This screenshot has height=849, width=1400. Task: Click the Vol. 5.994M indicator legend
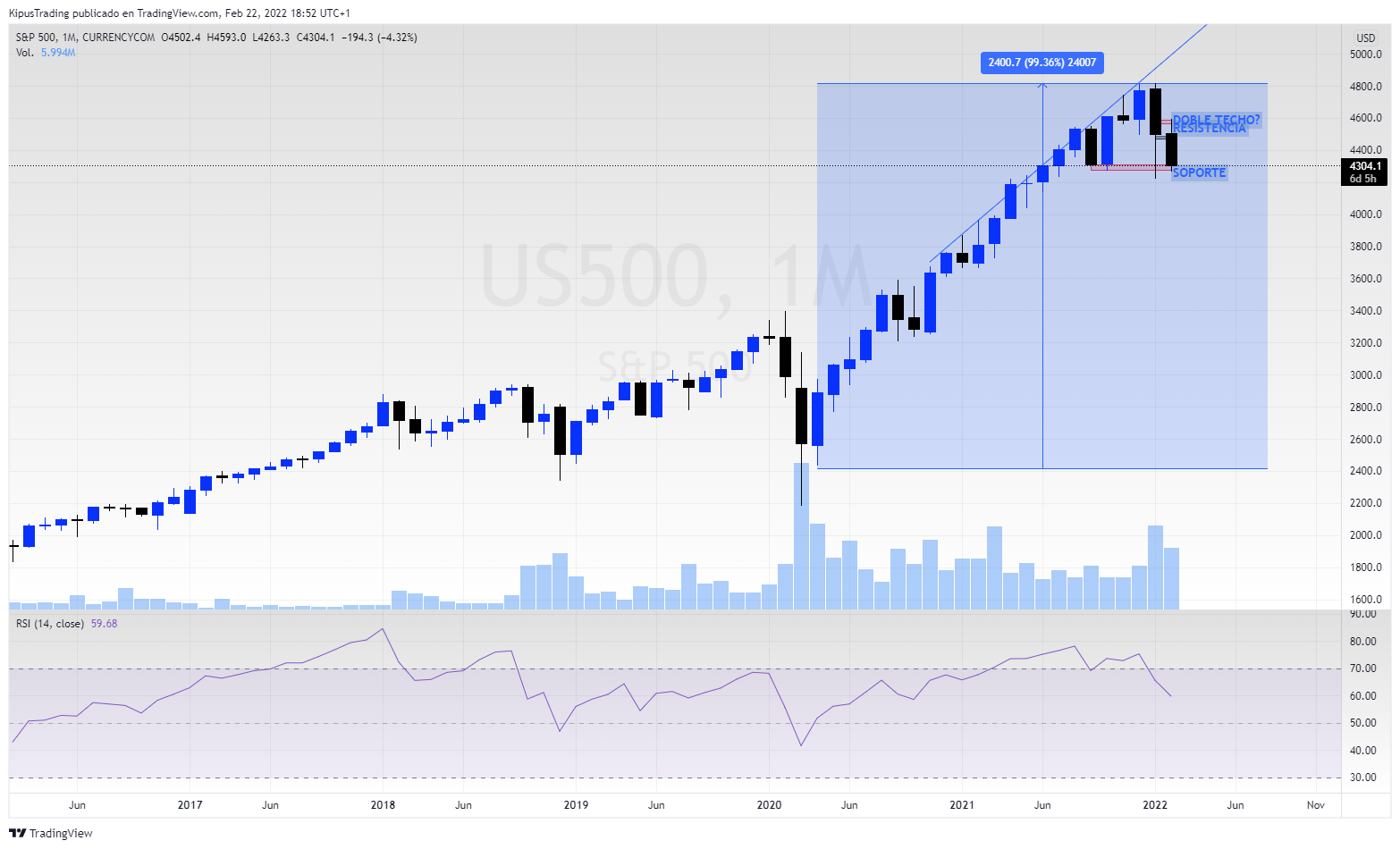[46, 53]
